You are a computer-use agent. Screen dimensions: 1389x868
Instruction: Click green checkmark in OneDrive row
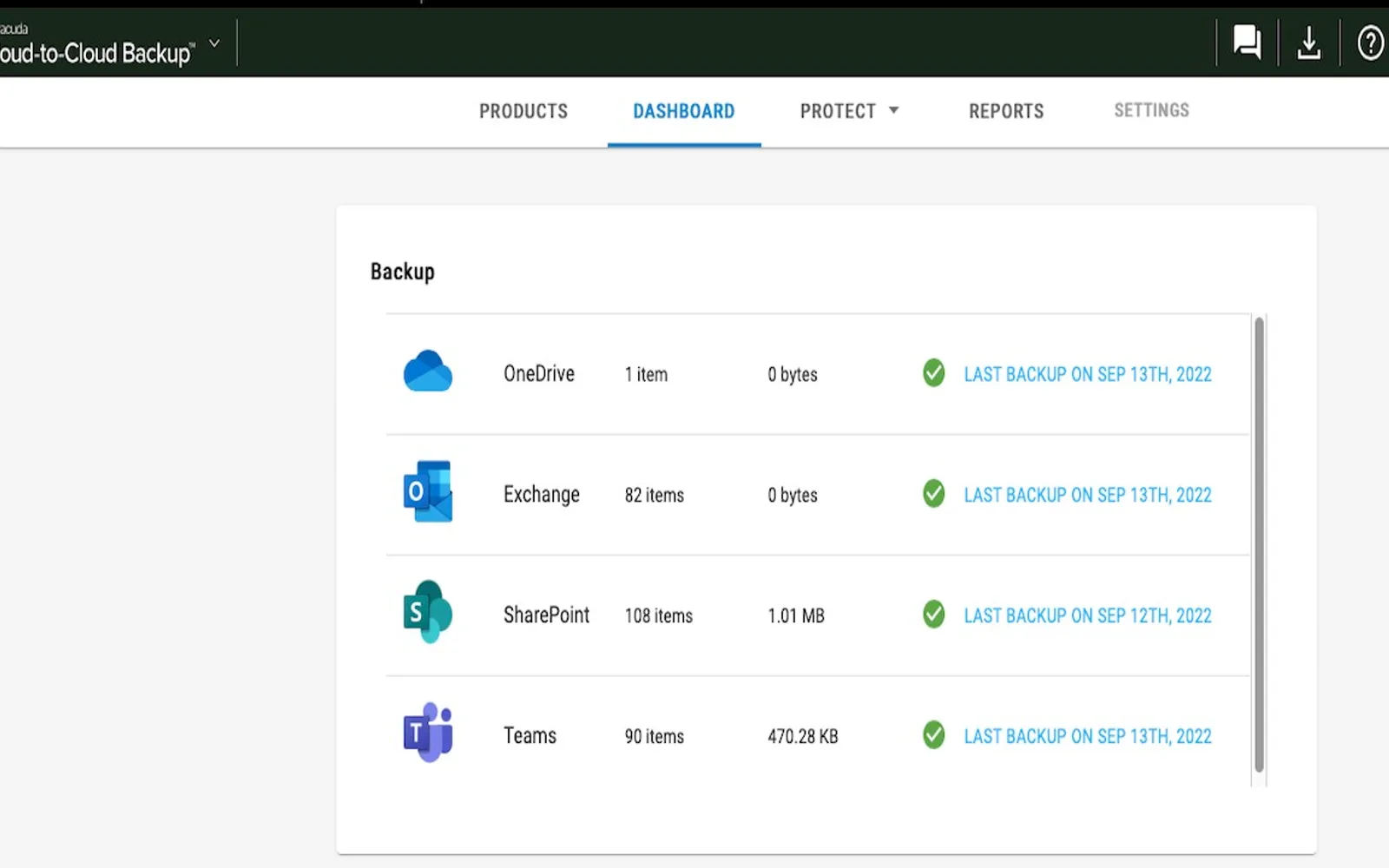coord(934,373)
